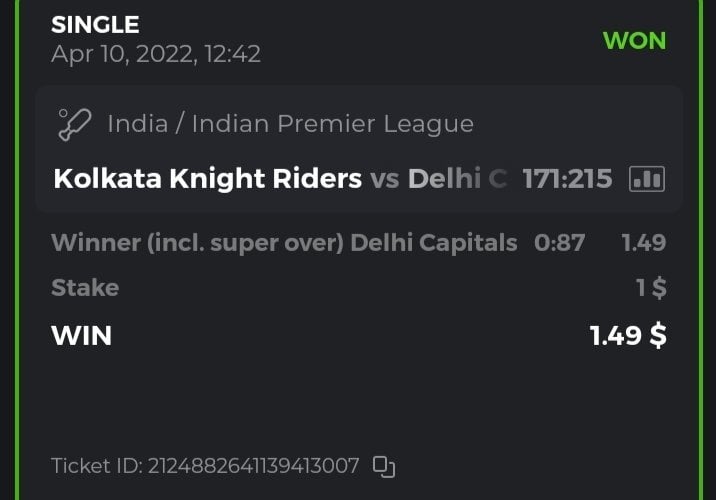The image size is (716, 500).
Task: Tap the SINGLE bet type heading
Action: [x=95, y=25]
